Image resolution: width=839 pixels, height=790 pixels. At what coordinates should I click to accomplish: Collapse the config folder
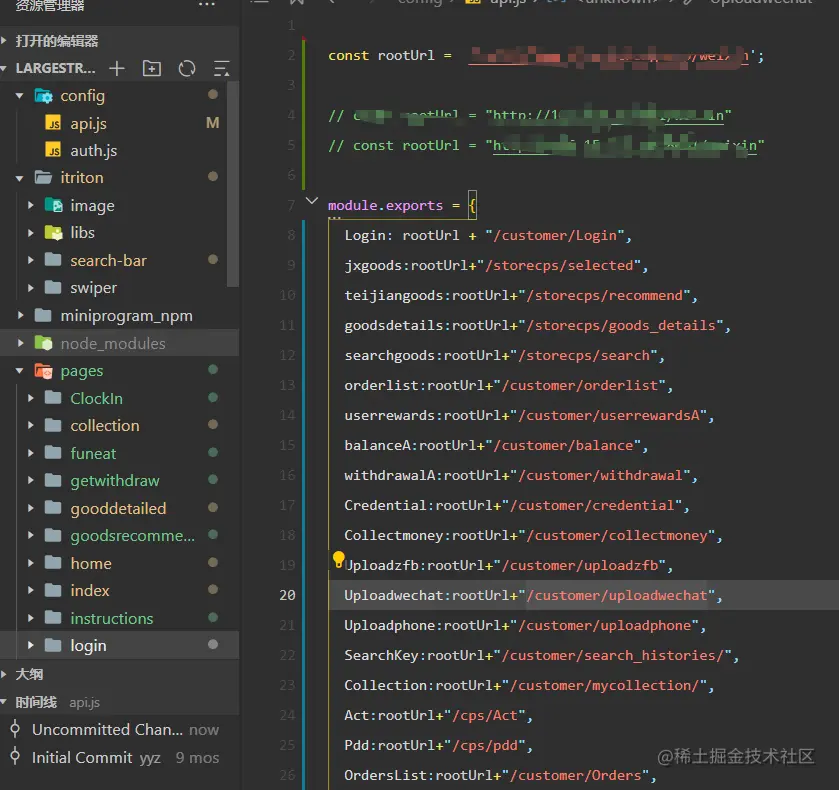click(x=20, y=96)
